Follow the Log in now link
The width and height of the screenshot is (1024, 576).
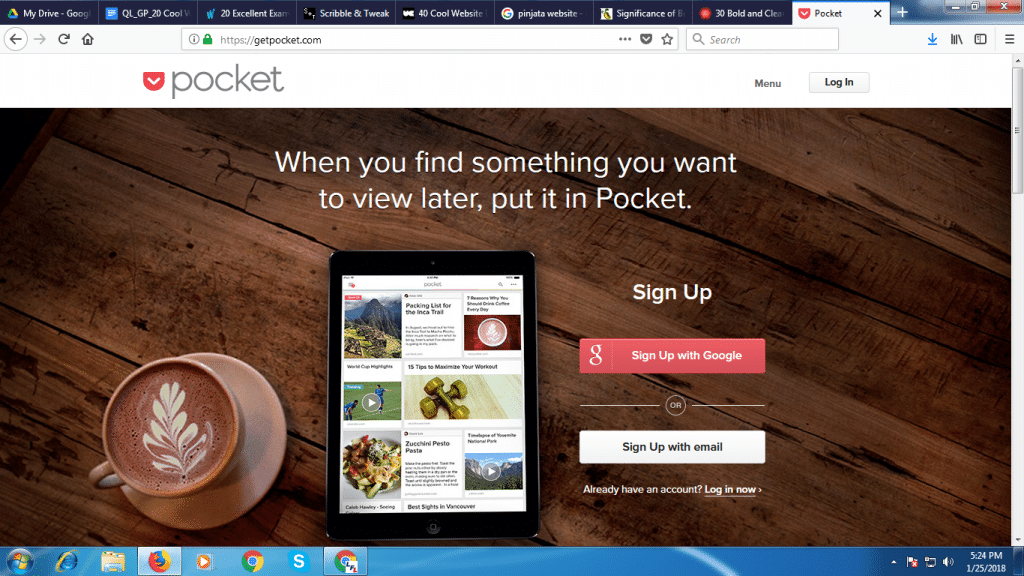[730, 489]
